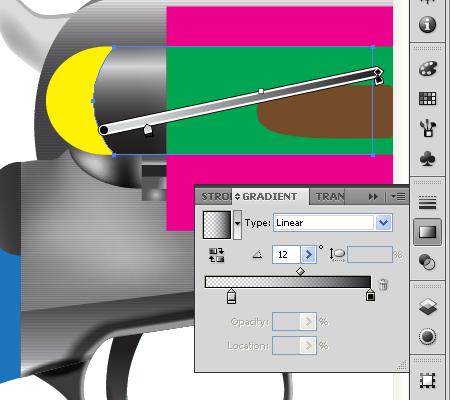Open the Brushes panel icon
This screenshot has height=400, width=450.
point(427,128)
